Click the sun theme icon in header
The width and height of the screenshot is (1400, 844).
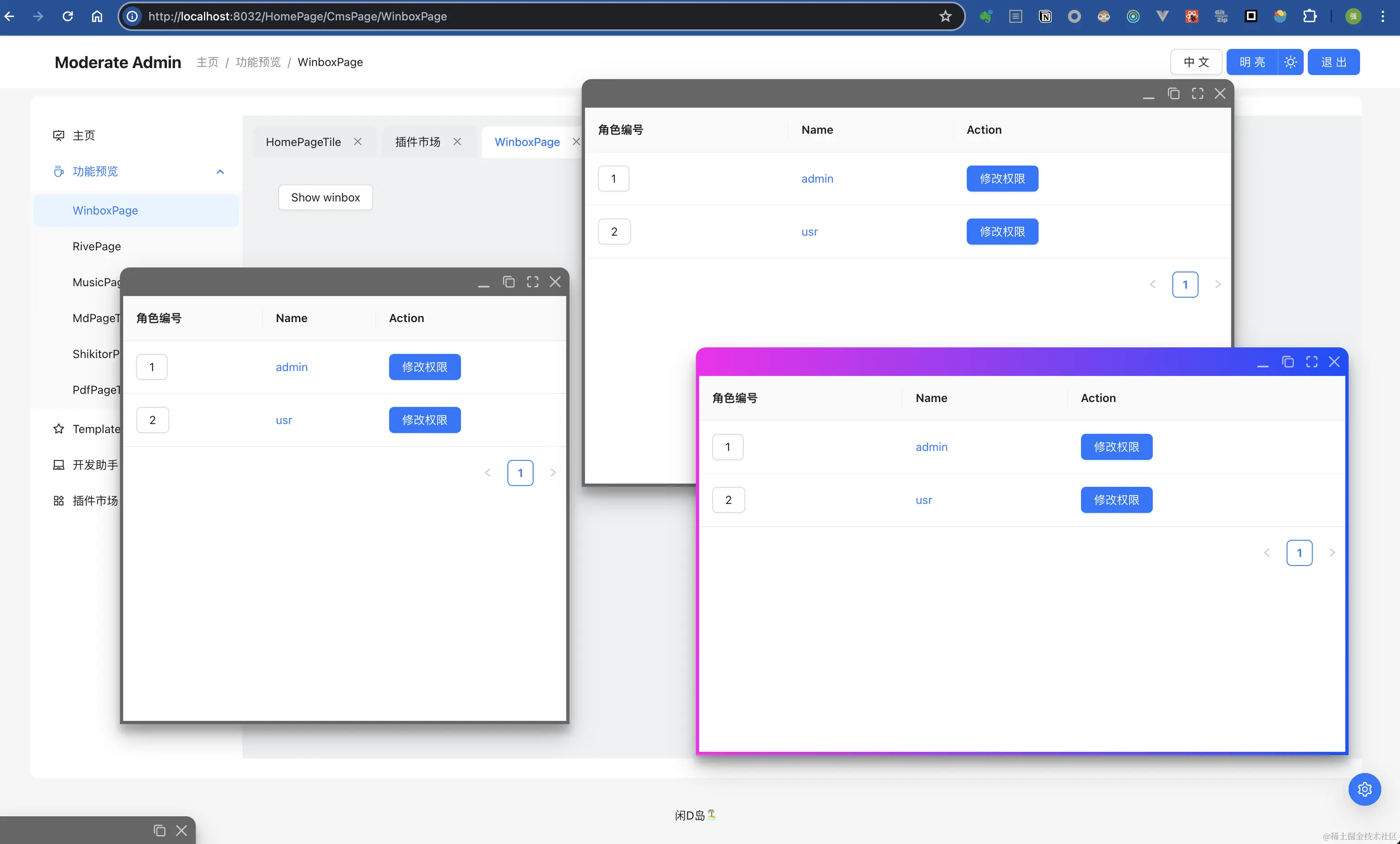point(1290,62)
